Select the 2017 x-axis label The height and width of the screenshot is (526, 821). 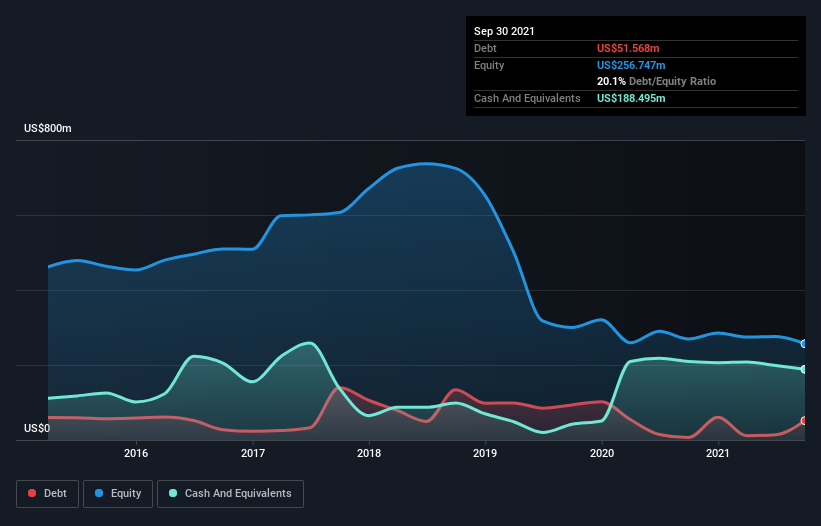(253, 453)
